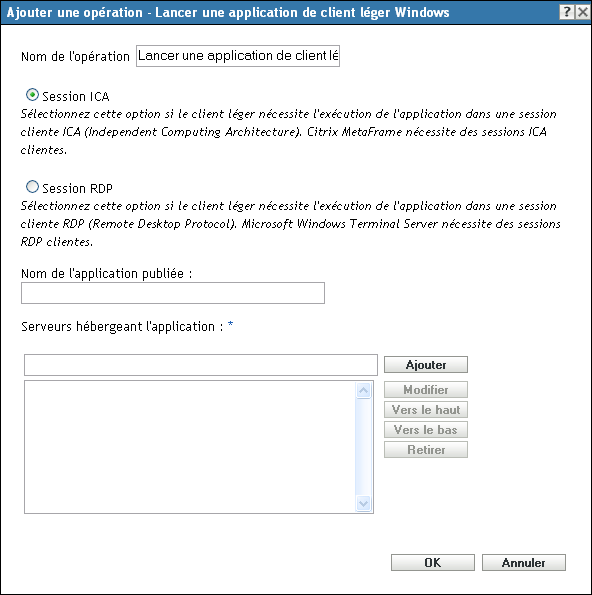Confirm the operation with OK
Screen dimensions: 592x595
pos(433,562)
